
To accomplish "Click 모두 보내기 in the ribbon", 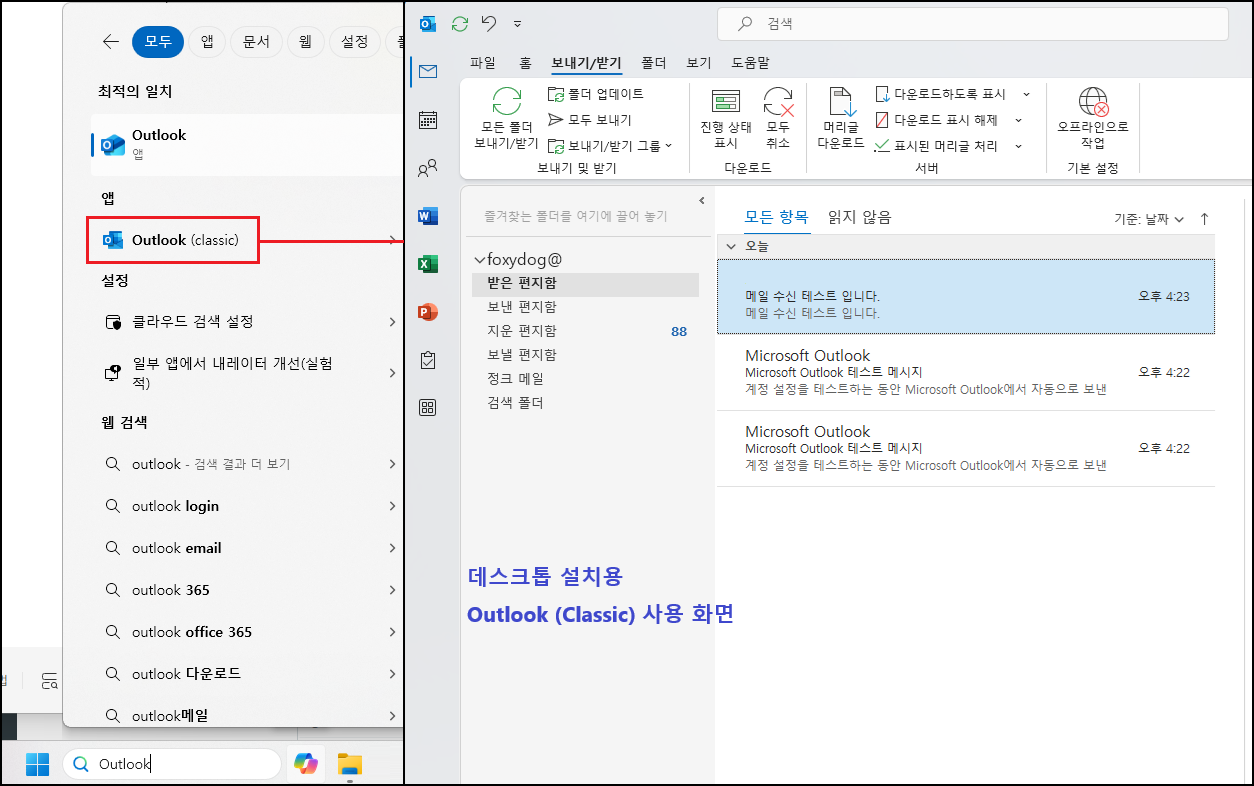I will tap(590, 120).
